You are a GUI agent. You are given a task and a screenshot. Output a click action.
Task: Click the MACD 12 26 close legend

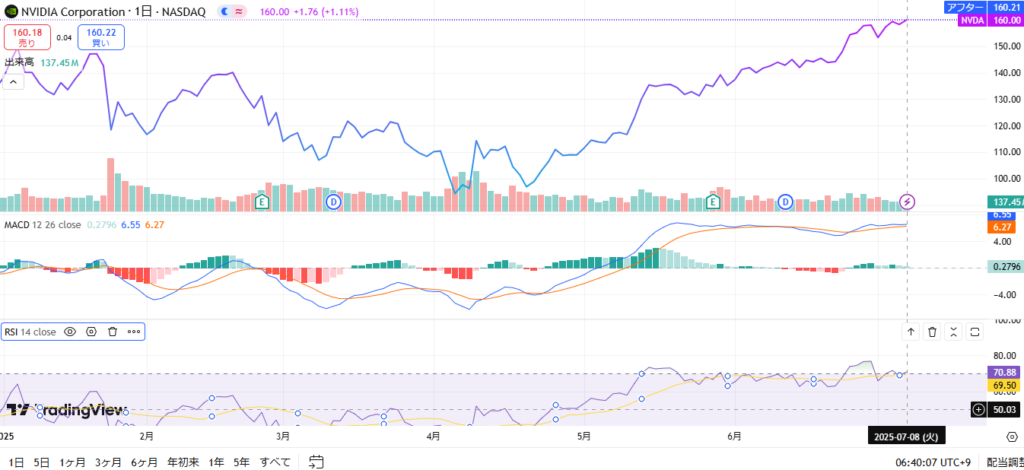point(42,225)
